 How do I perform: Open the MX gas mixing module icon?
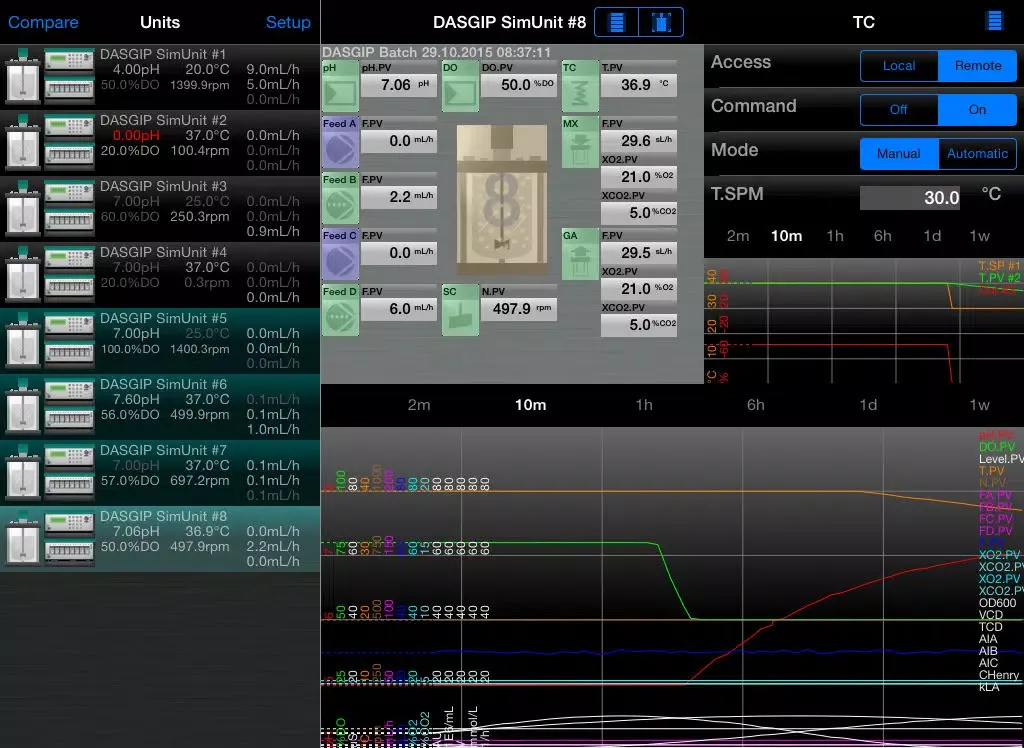[581, 142]
